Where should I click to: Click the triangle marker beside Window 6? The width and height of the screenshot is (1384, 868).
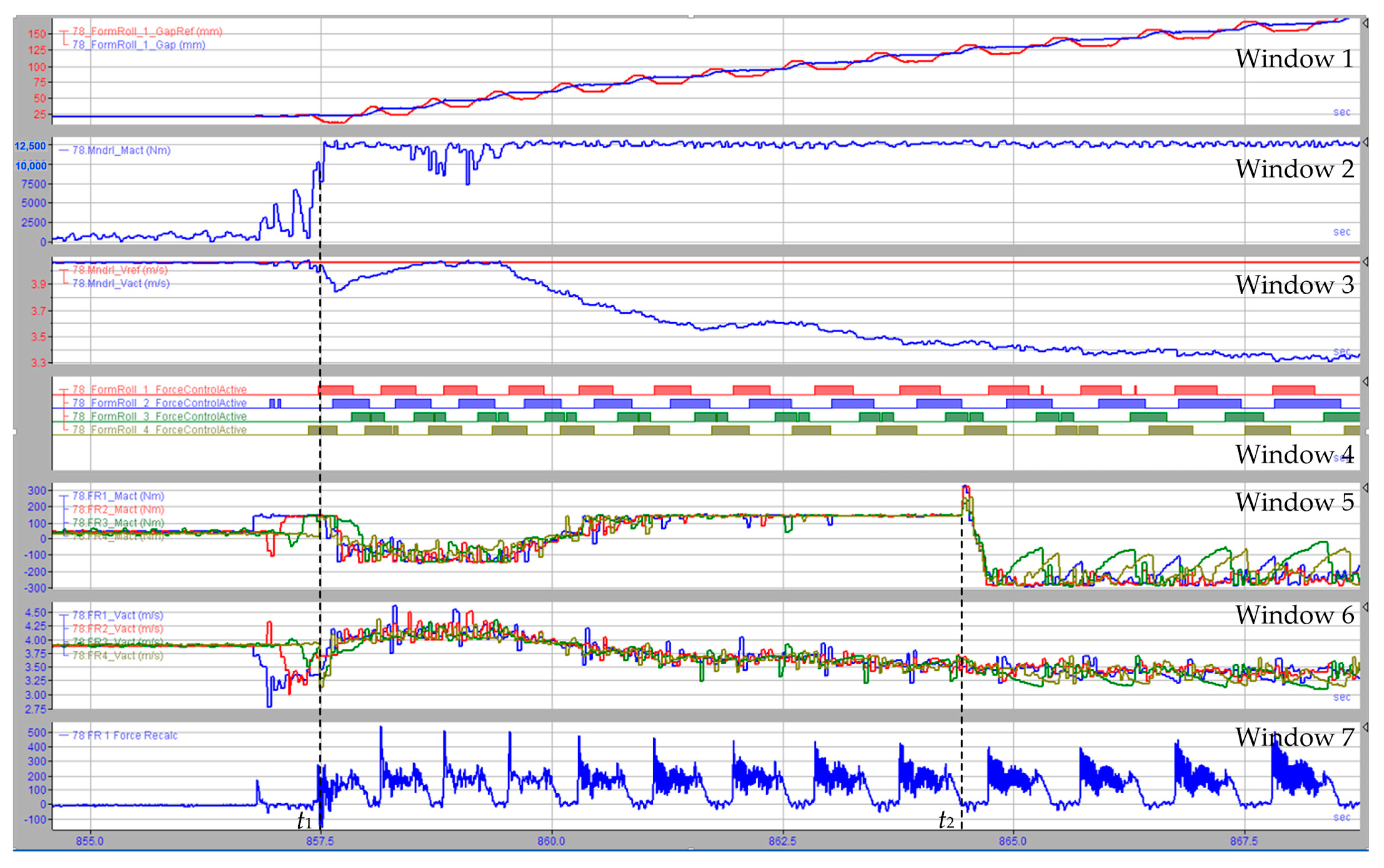1365,608
